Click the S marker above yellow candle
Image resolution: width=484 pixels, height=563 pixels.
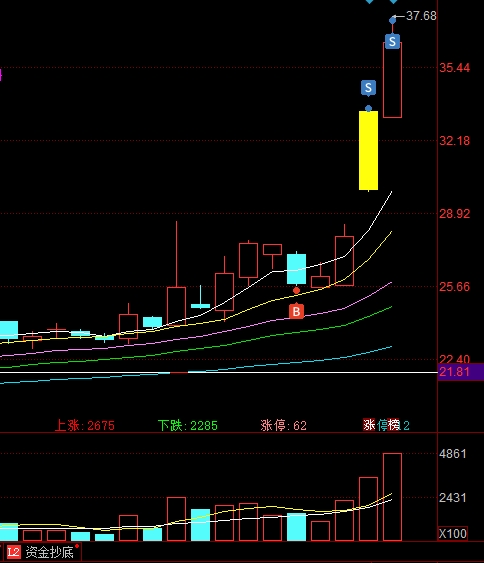368,88
